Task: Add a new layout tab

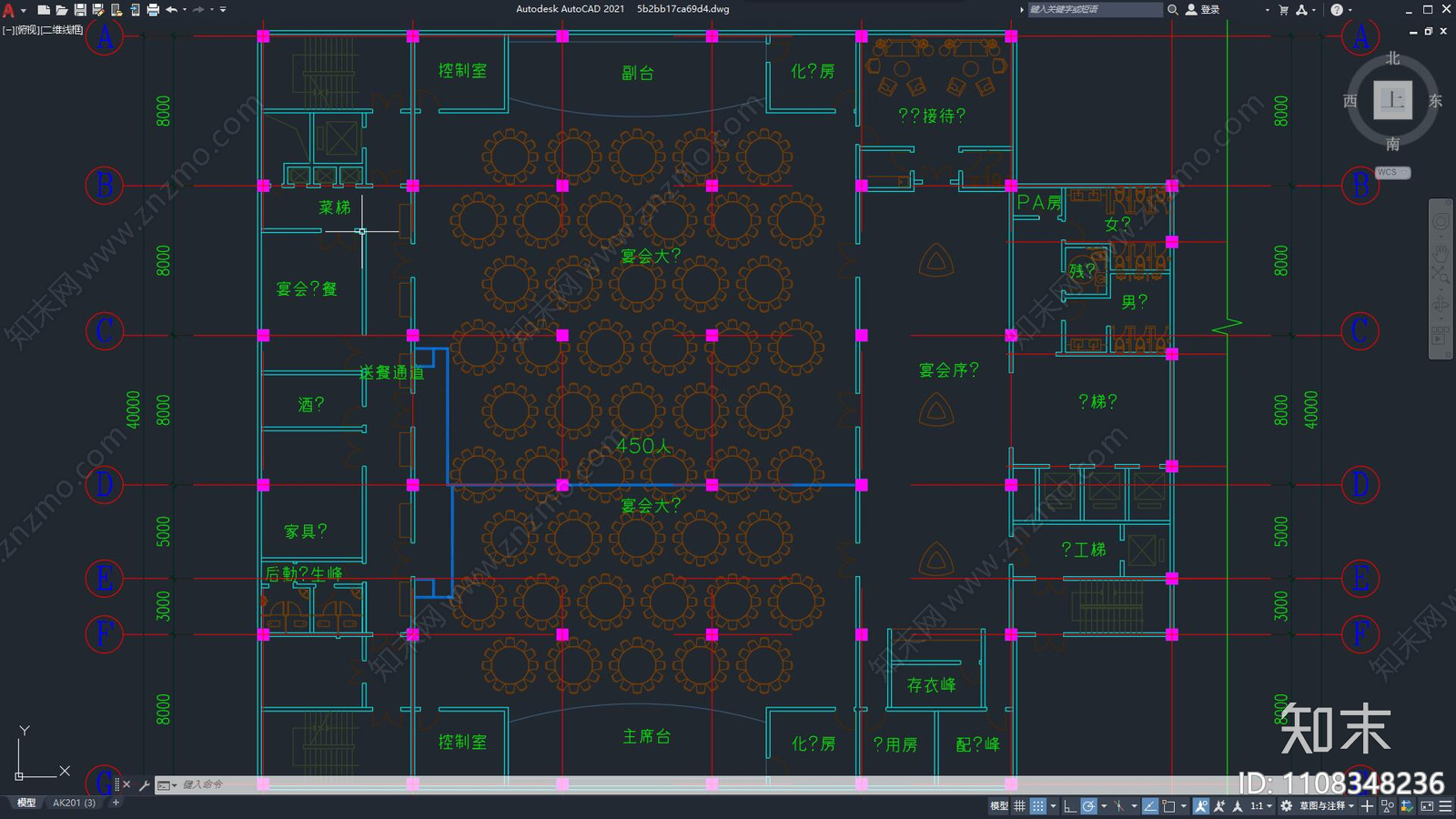Action: tap(116, 803)
